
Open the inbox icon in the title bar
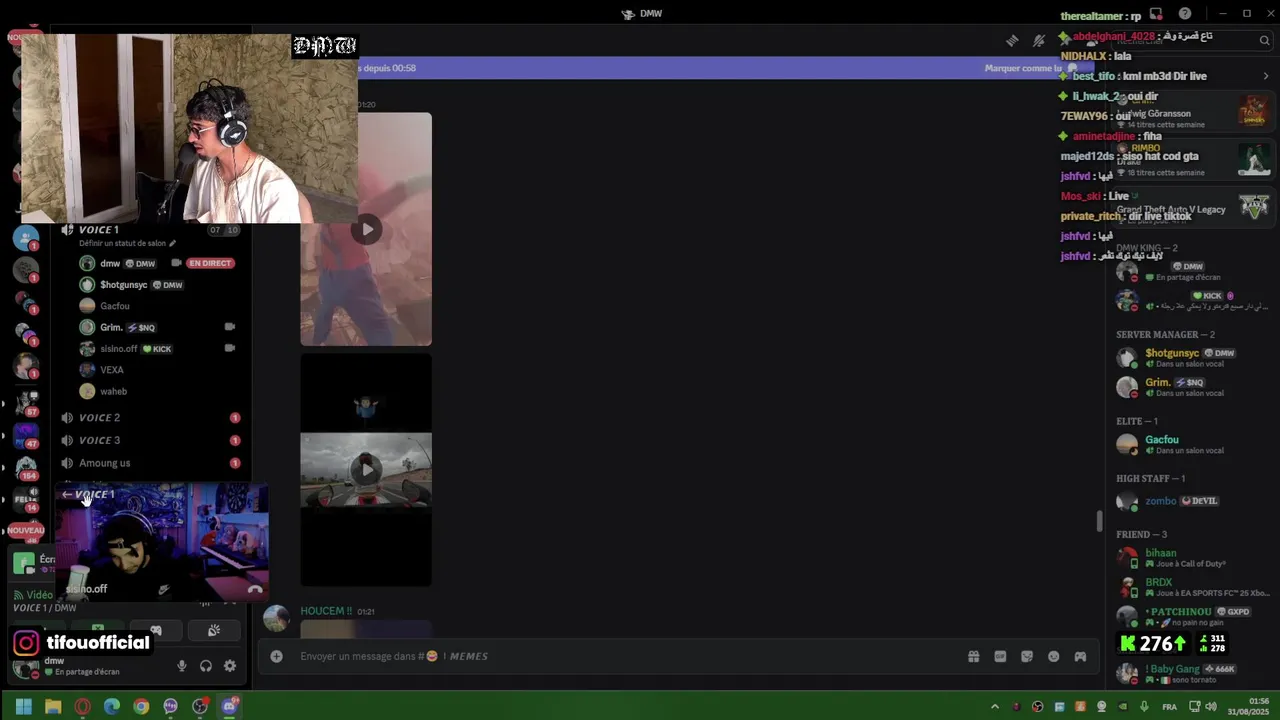[1157, 14]
